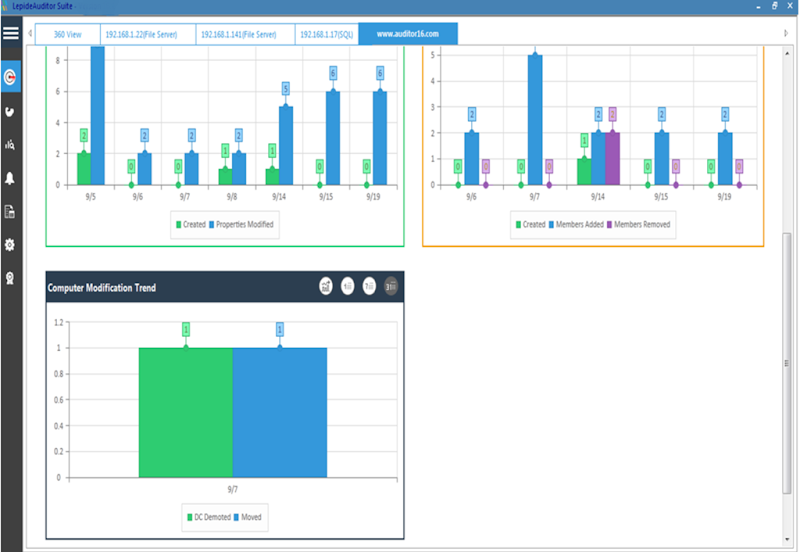Toggle Properties Modified legend series

point(241,224)
